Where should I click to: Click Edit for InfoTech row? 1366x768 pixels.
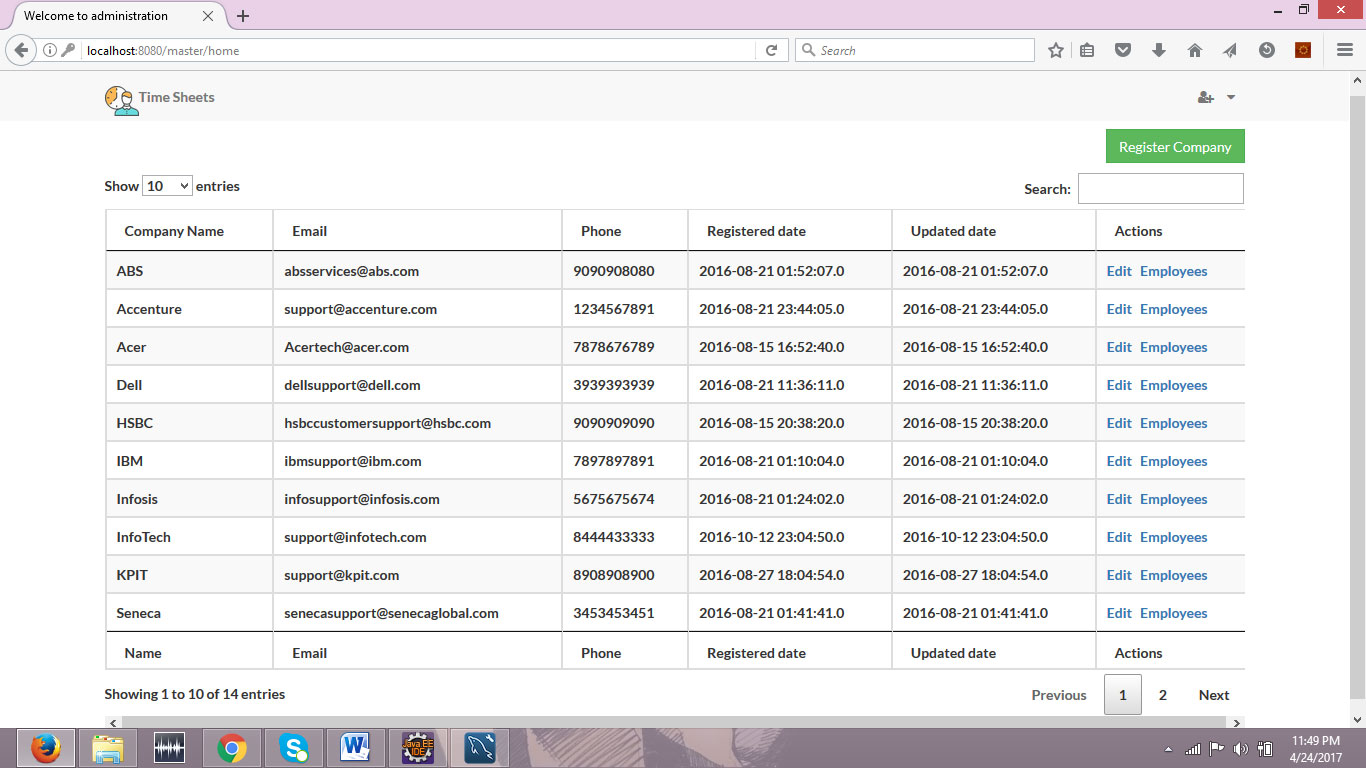[1119, 537]
